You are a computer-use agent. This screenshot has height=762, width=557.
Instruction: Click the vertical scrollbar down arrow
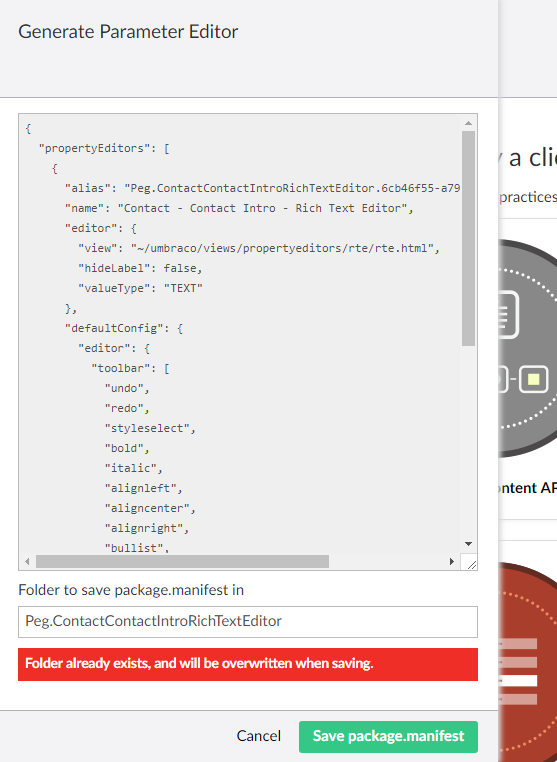coord(468,544)
